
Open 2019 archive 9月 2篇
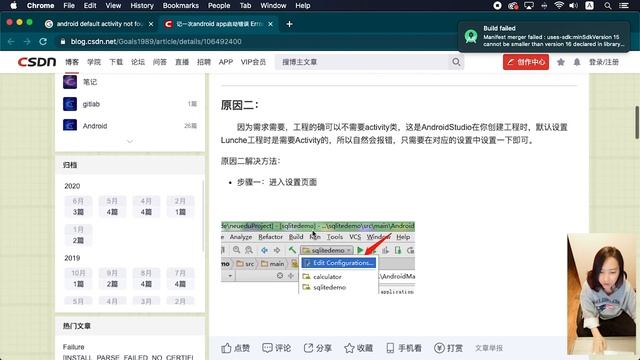click(x=112, y=278)
